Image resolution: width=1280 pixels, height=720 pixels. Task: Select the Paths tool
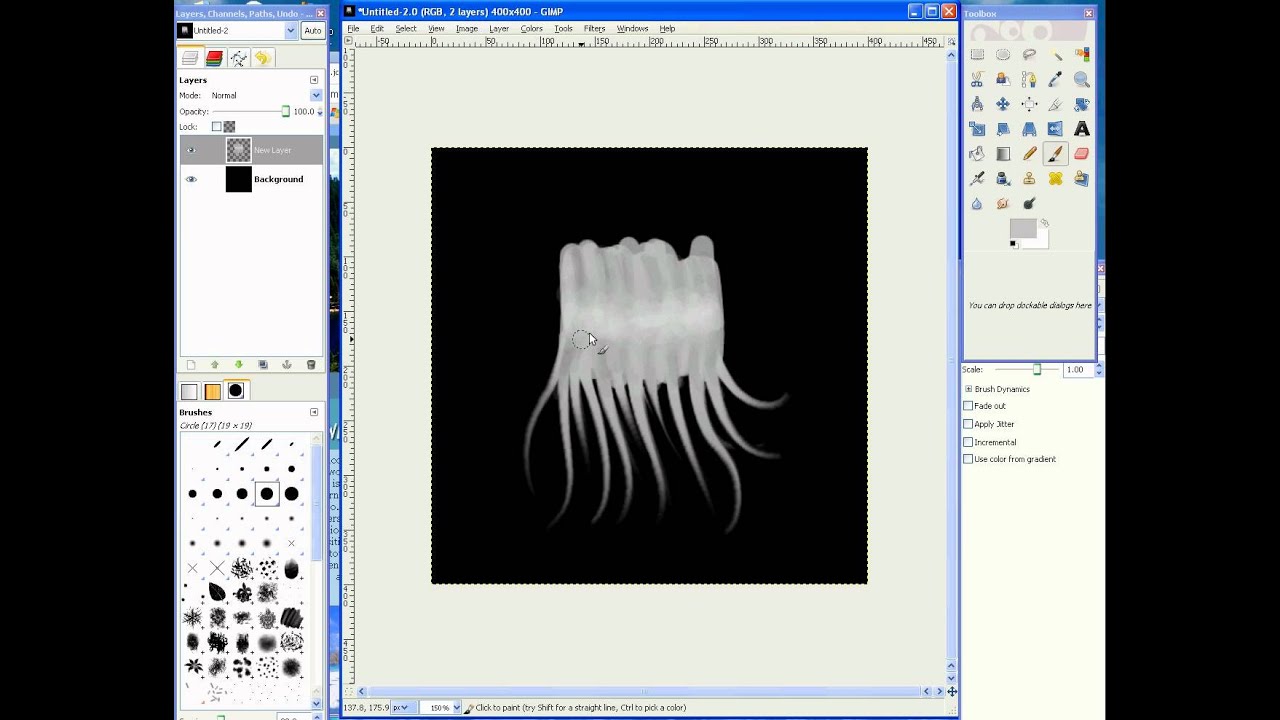(x=1029, y=80)
